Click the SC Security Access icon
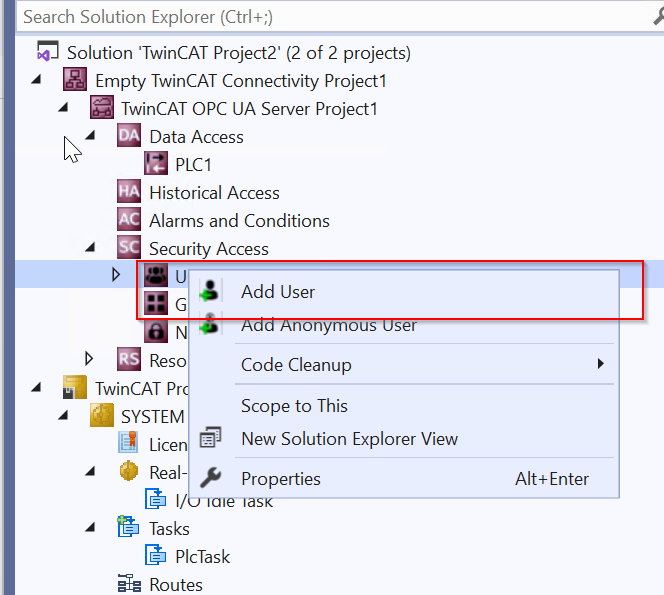The height and width of the screenshot is (595, 664). tap(129, 247)
